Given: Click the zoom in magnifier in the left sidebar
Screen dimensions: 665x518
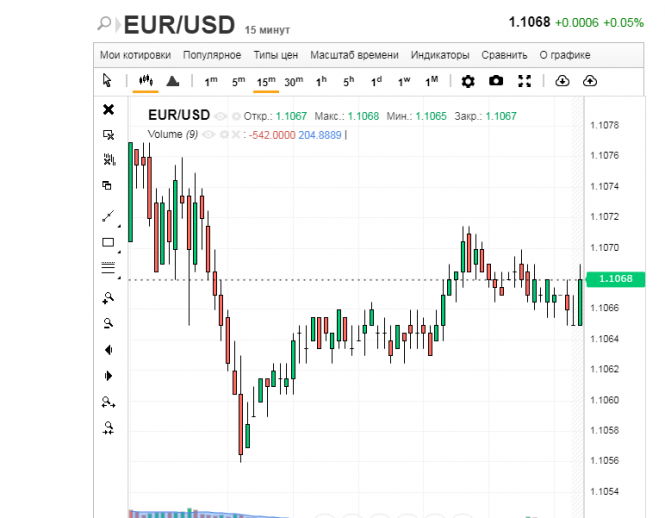Looking at the screenshot, I should point(108,298).
